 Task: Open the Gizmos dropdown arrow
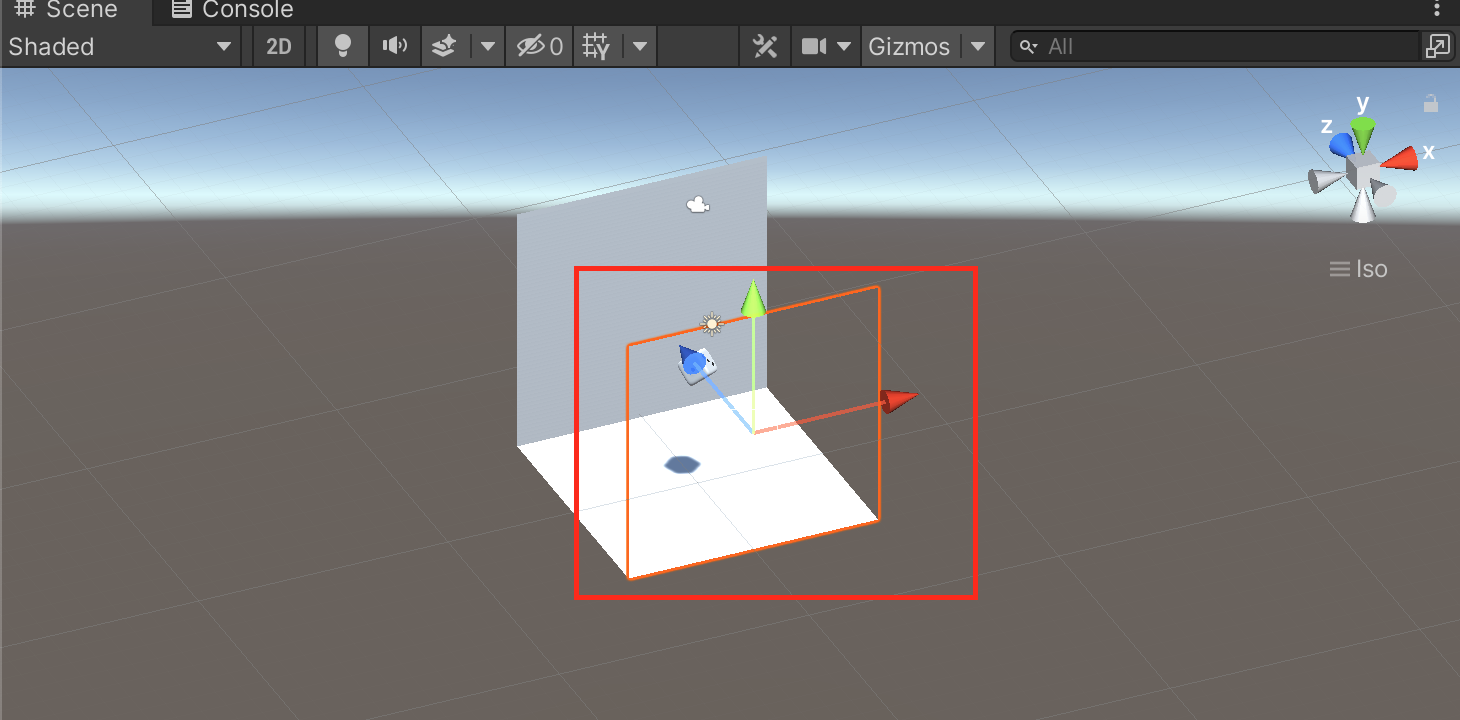[978, 47]
